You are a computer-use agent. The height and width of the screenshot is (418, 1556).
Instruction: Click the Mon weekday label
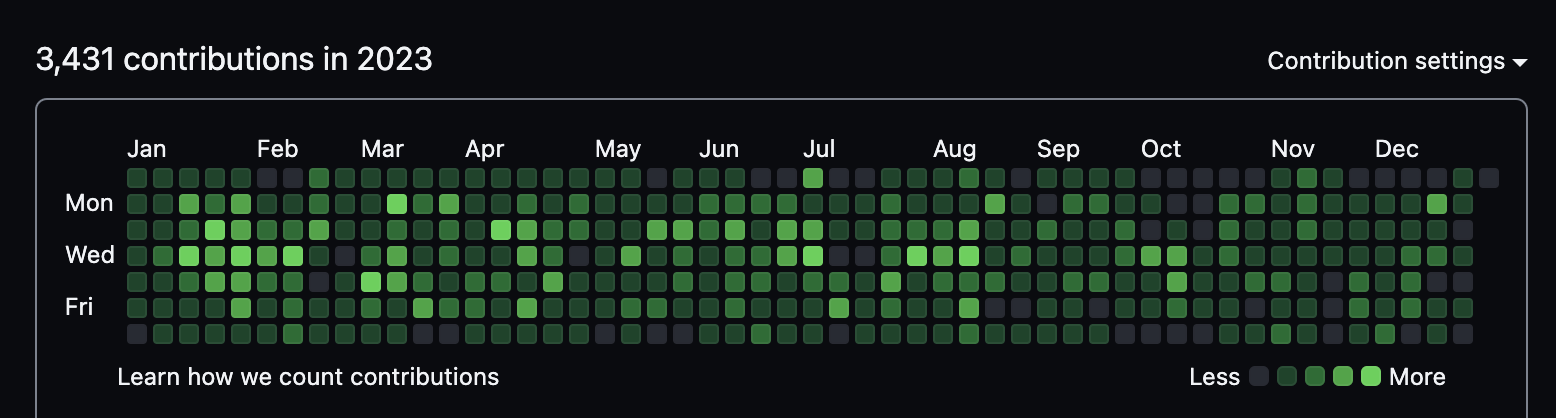click(x=90, y=204)
